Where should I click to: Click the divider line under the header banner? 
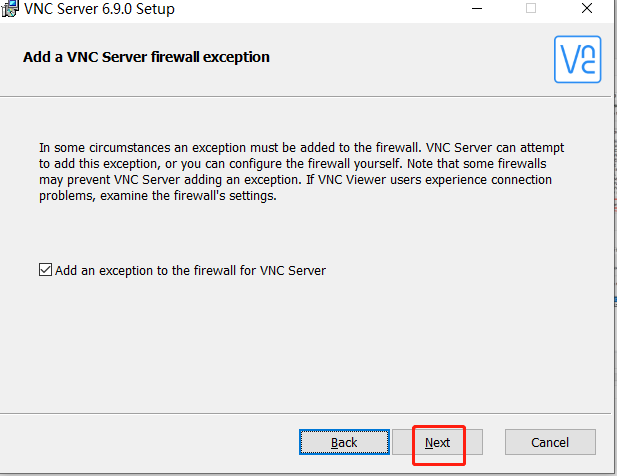300,97
